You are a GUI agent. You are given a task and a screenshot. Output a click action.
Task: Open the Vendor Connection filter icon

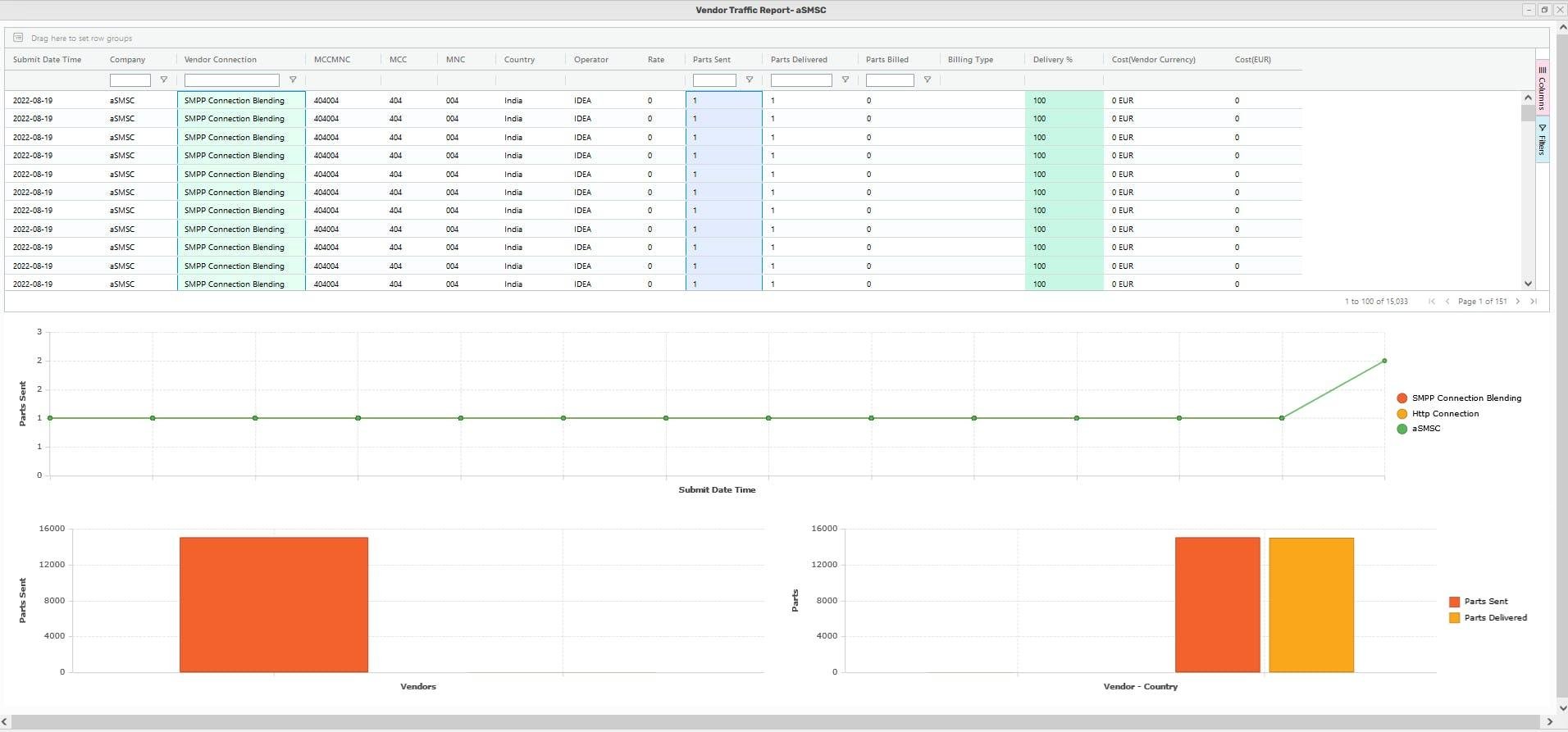(293, 80)
